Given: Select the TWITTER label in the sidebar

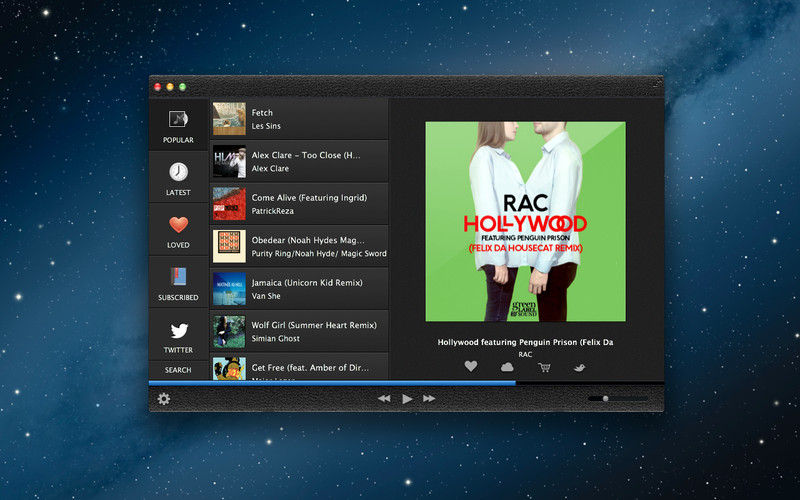Looking at the screenshot, I should [x=178, y=350].
